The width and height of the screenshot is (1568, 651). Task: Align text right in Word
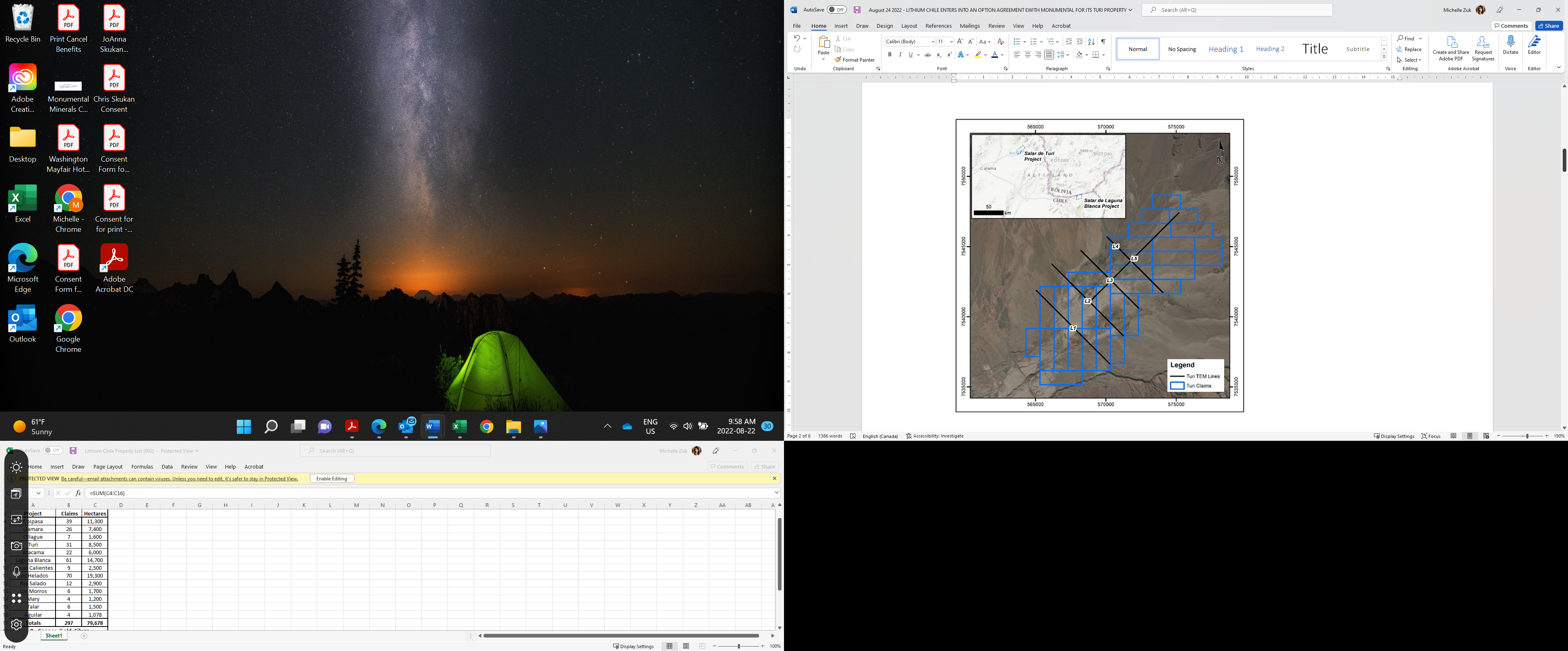coord(1038,55)
